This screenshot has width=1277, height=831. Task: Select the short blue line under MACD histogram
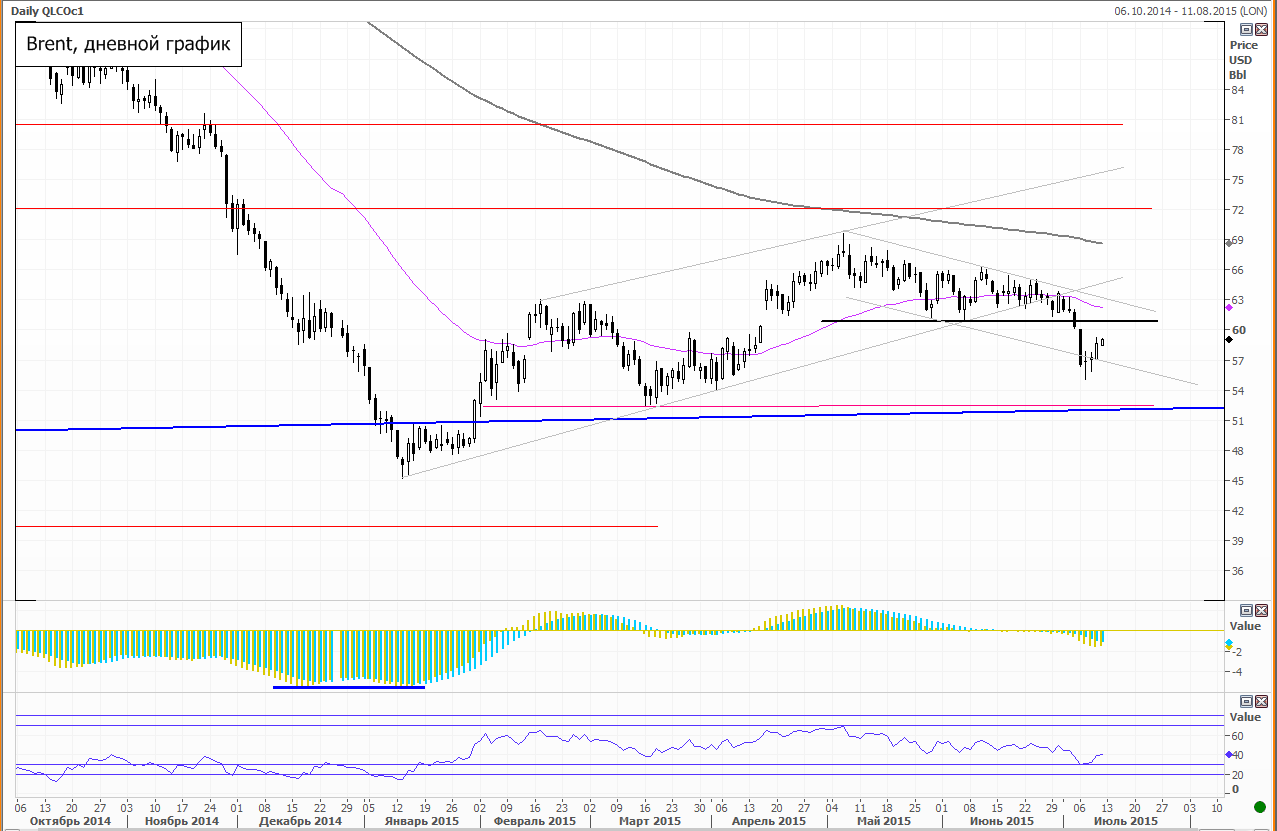[348, 687]
